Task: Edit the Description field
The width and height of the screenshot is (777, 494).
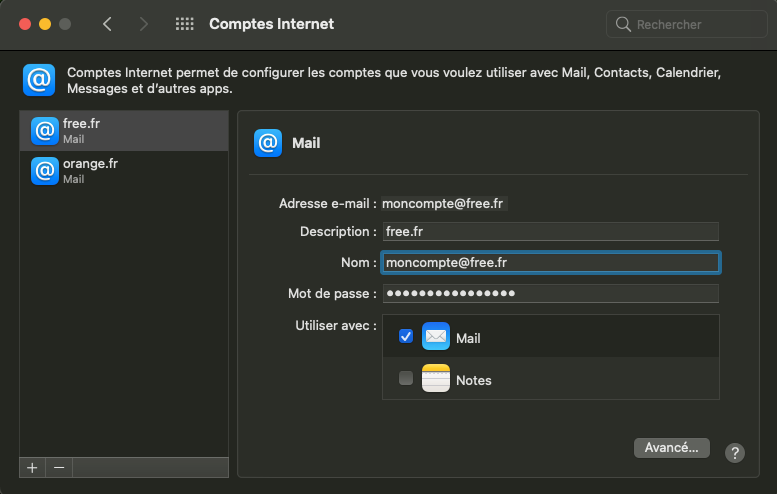Action: click(550, 232)
